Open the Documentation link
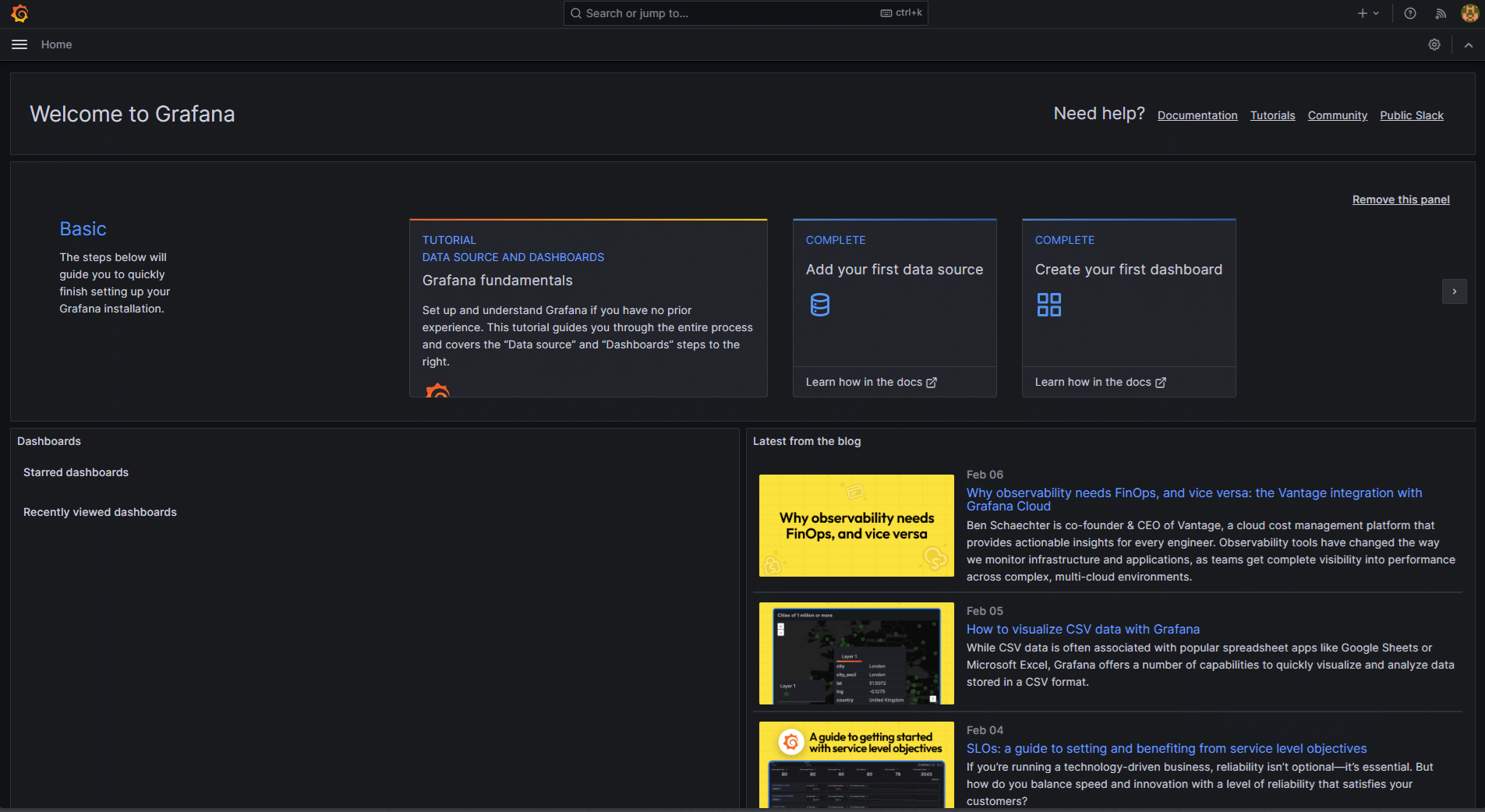This screenshot has height=812, width=1485. tap(1197, 115)
